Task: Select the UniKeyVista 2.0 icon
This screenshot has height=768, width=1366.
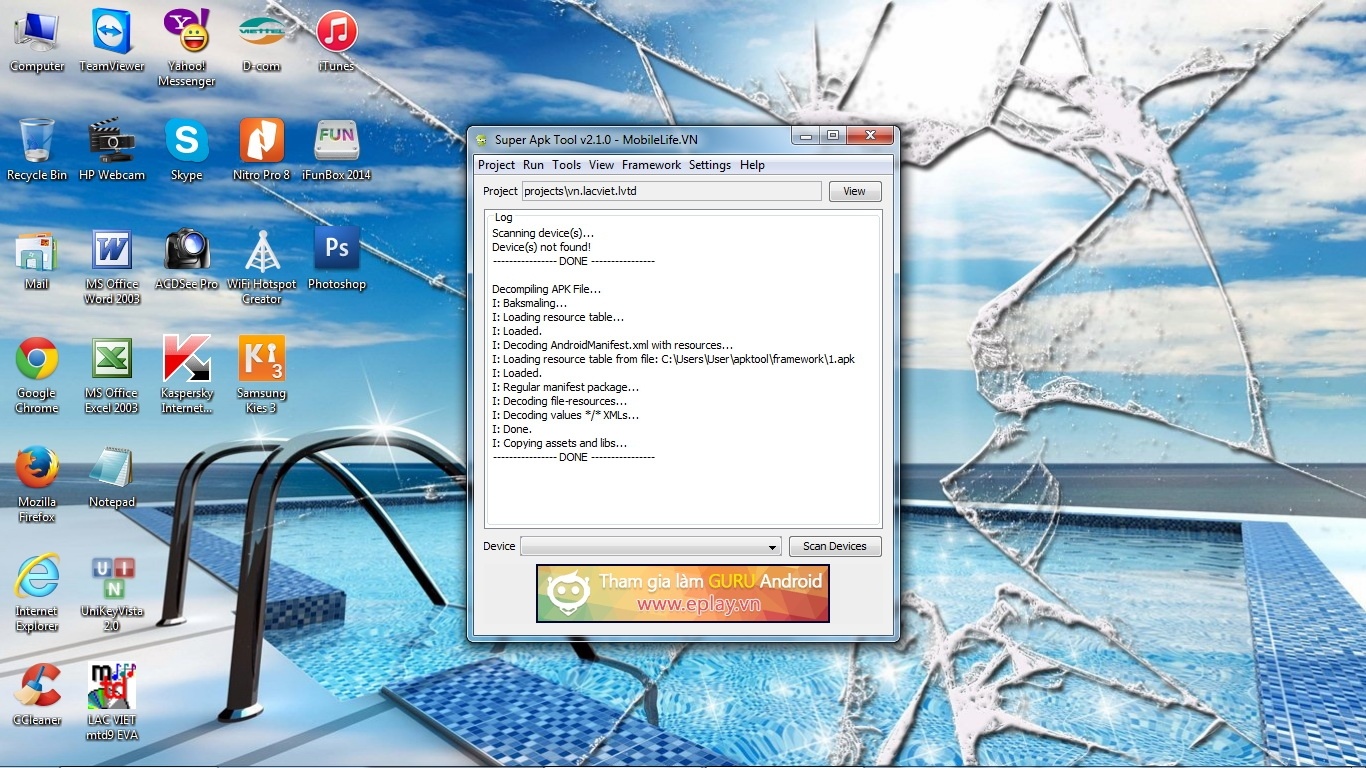Action: 112,592
